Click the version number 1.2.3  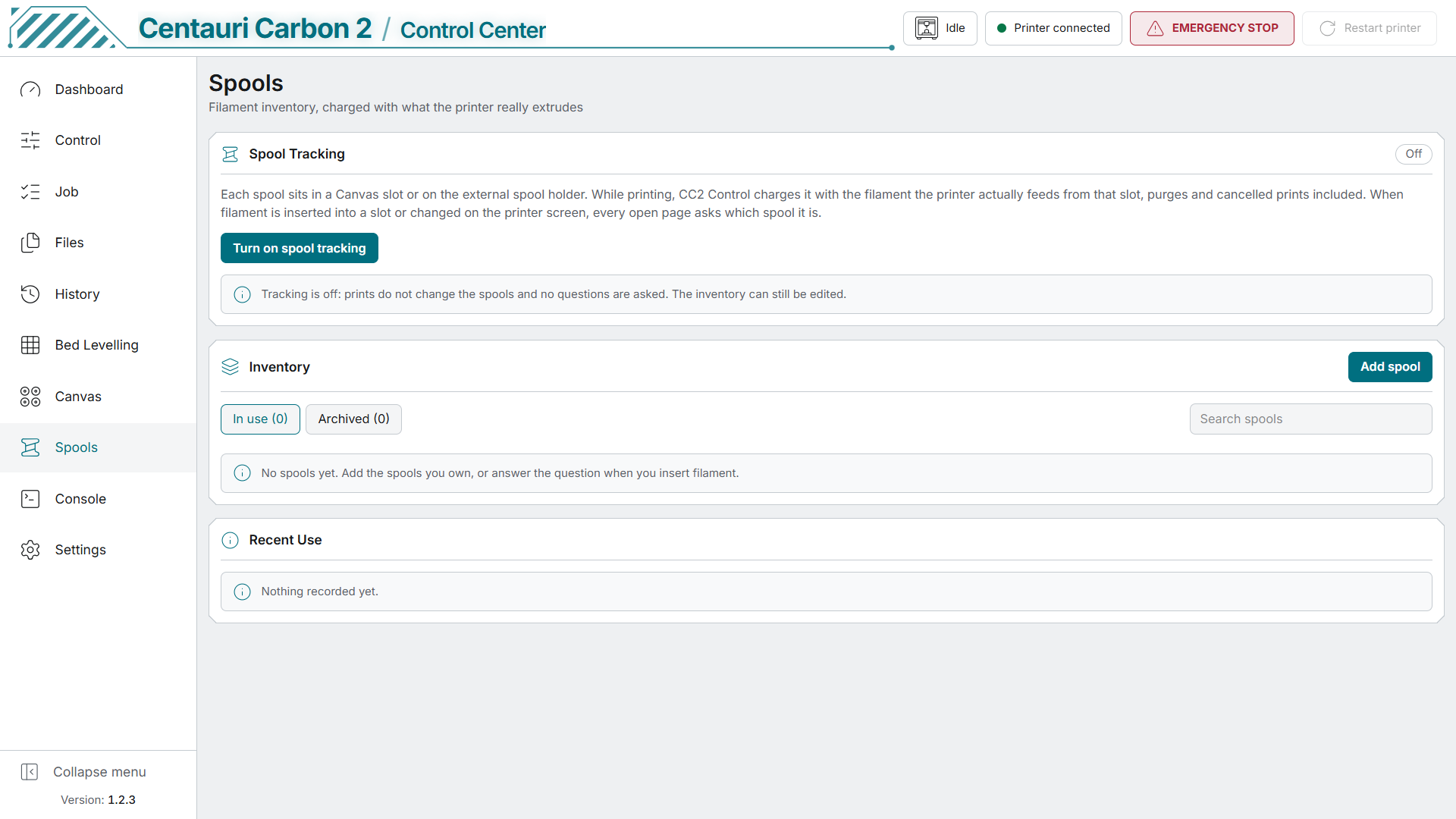click(121, 800)
